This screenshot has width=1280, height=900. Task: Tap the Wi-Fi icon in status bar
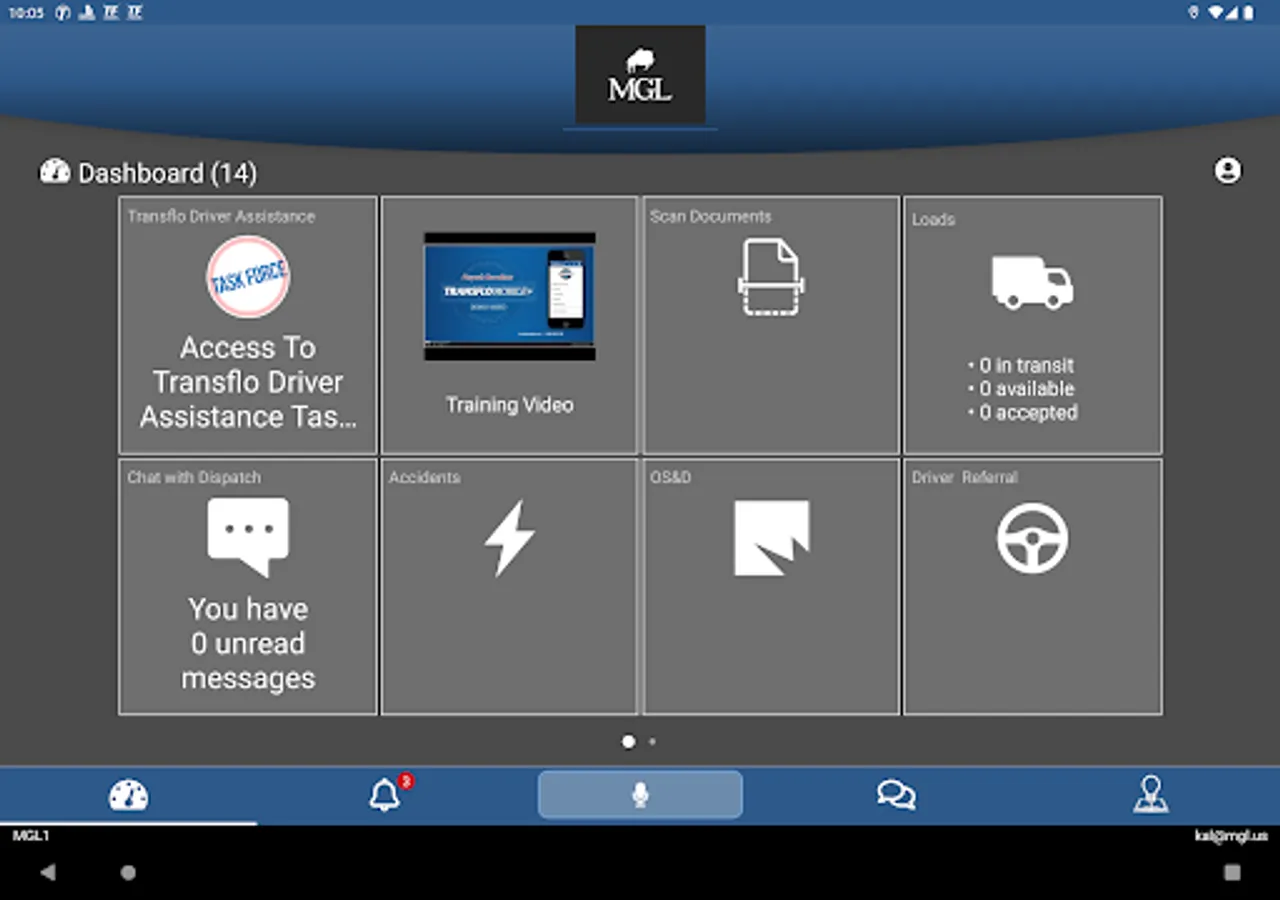point(1217,13)
